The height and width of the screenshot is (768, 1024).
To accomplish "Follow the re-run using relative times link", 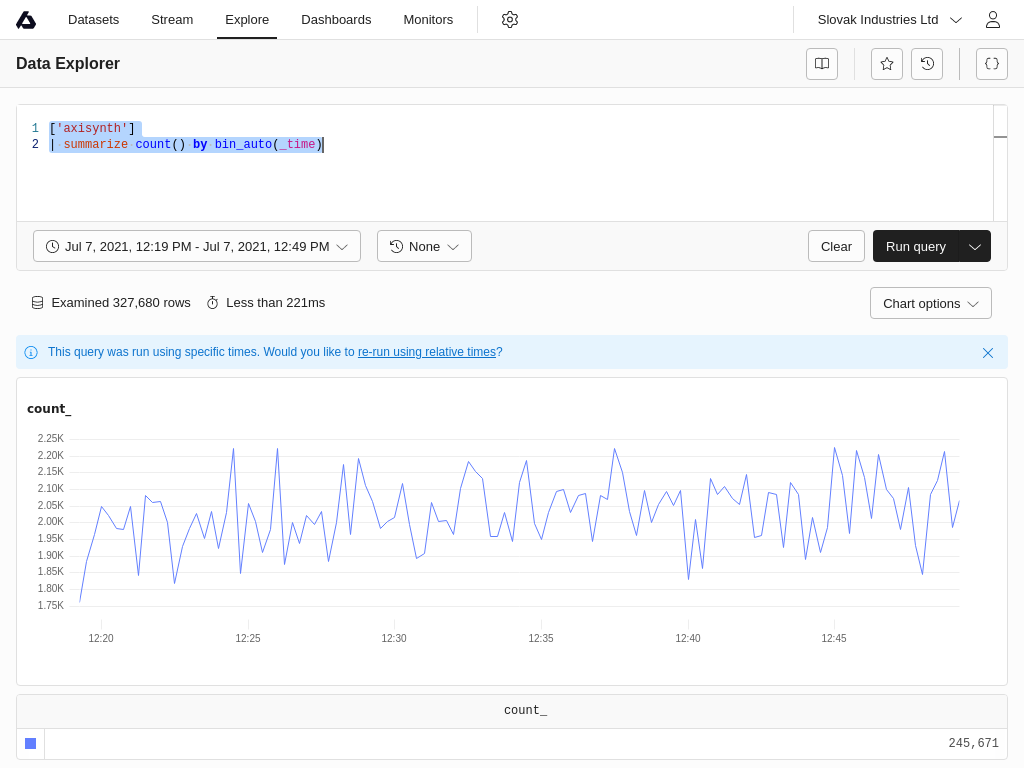I will [427, 352].
